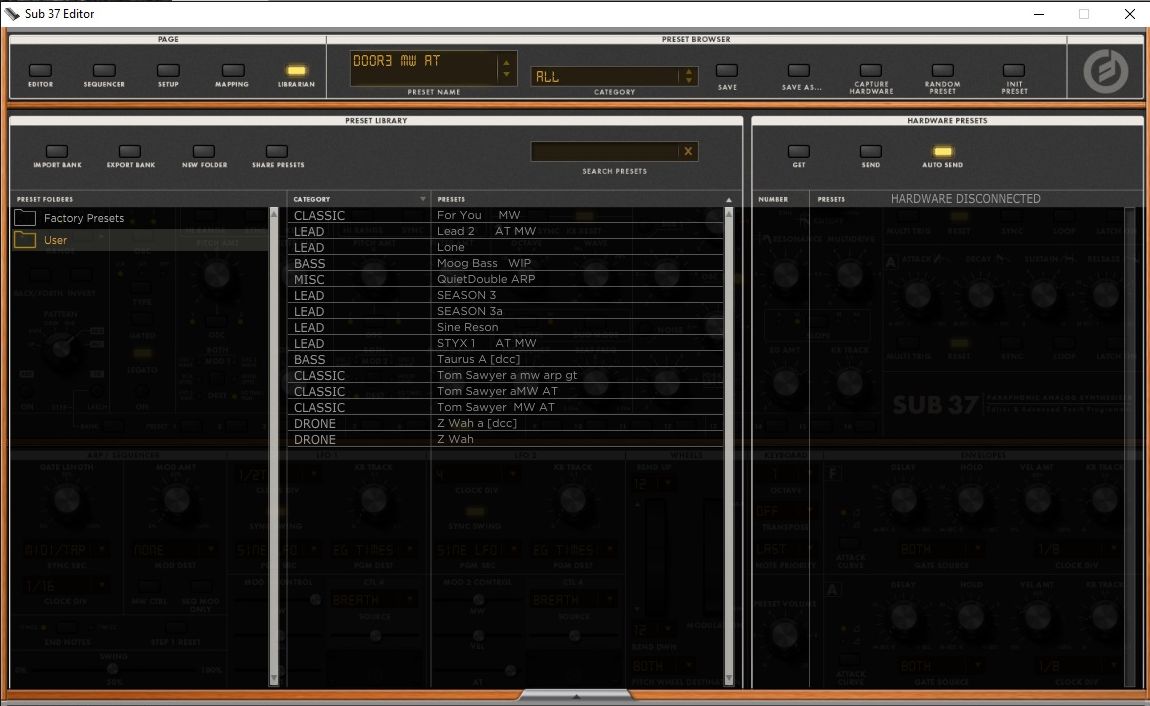Click hardware presets Number column header
Viewport: 1150px width, 706px height.
773,199
